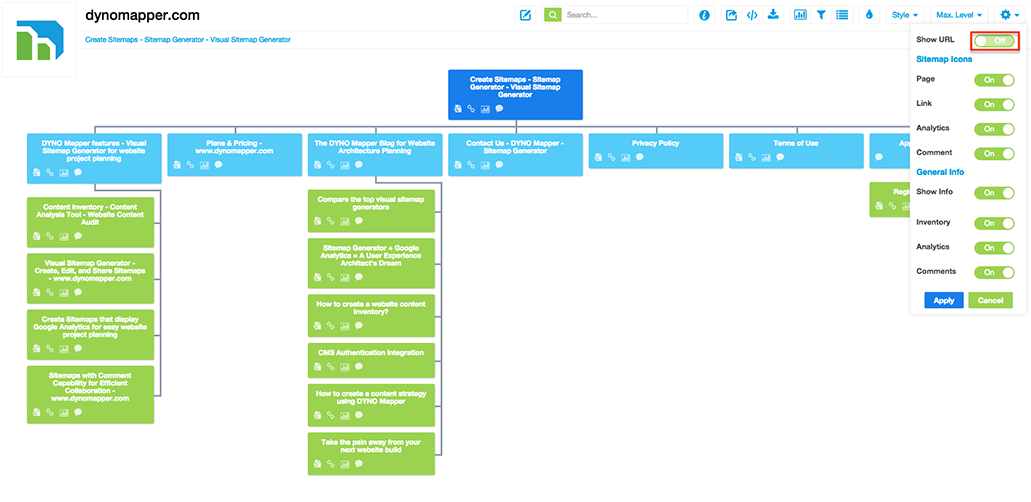
Task: Open the embed code icon
Action: (x=752, y=14)
